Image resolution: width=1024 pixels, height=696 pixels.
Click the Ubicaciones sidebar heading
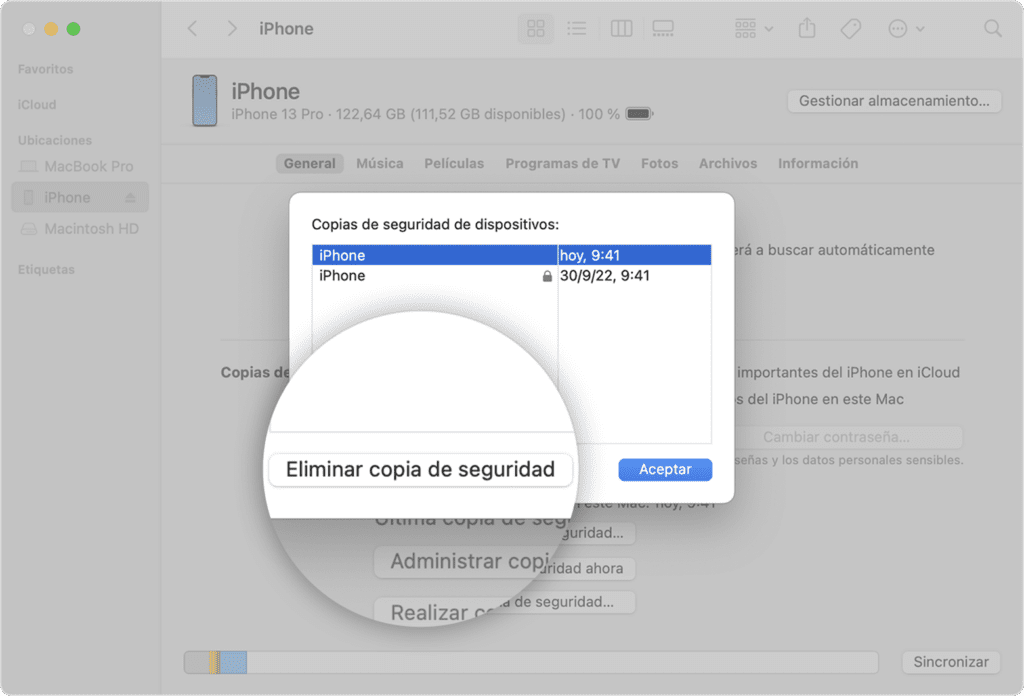click(55, 140)
